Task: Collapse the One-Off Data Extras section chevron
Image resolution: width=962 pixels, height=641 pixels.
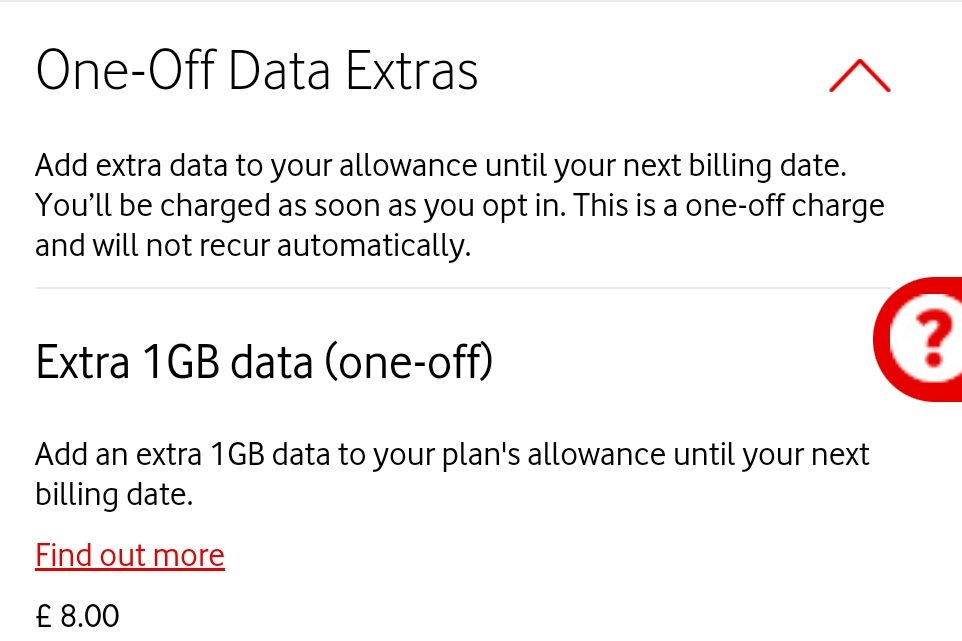Action: 860,75
